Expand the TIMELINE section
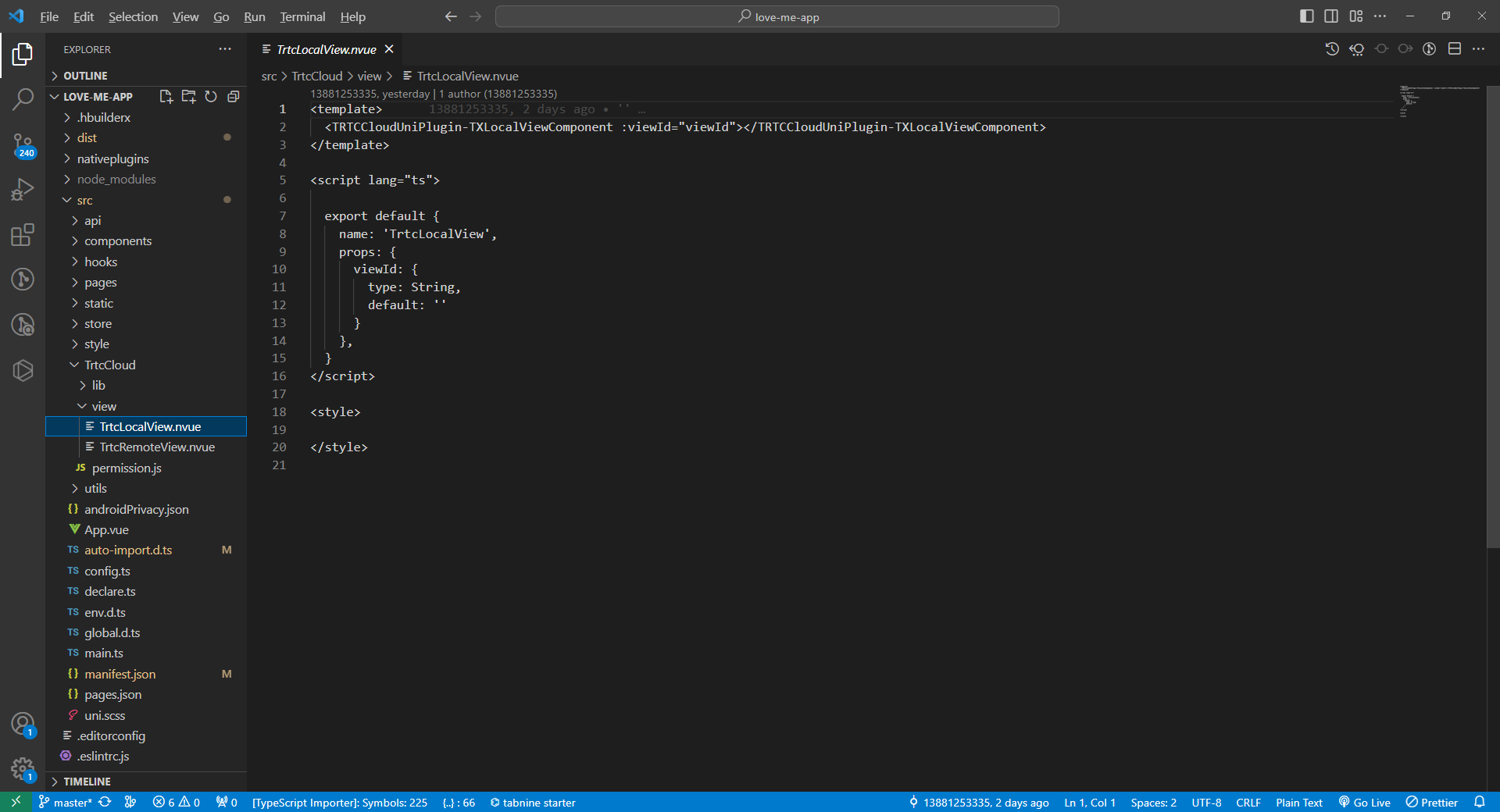Viewport: 1500px width, 812px height. 87,782
